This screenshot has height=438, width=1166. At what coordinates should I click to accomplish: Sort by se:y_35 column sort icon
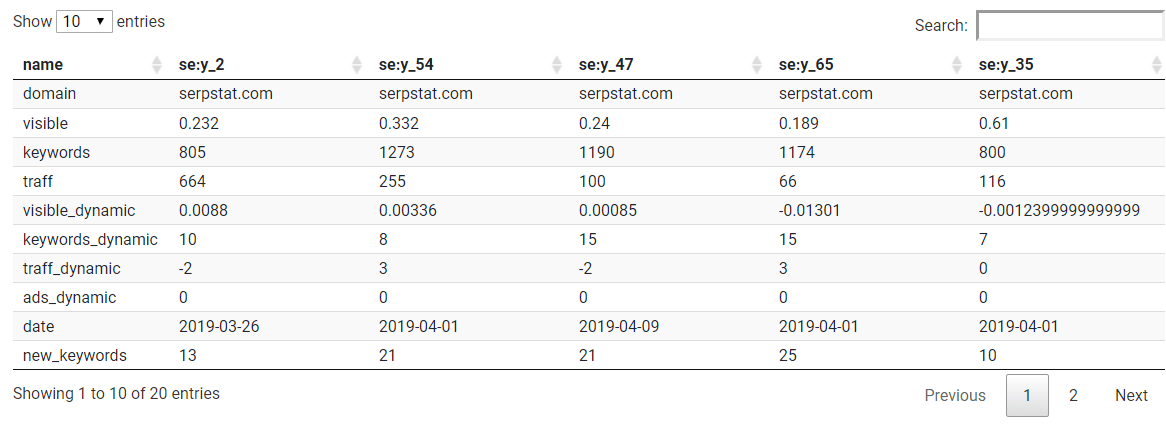click(1156, 65)
